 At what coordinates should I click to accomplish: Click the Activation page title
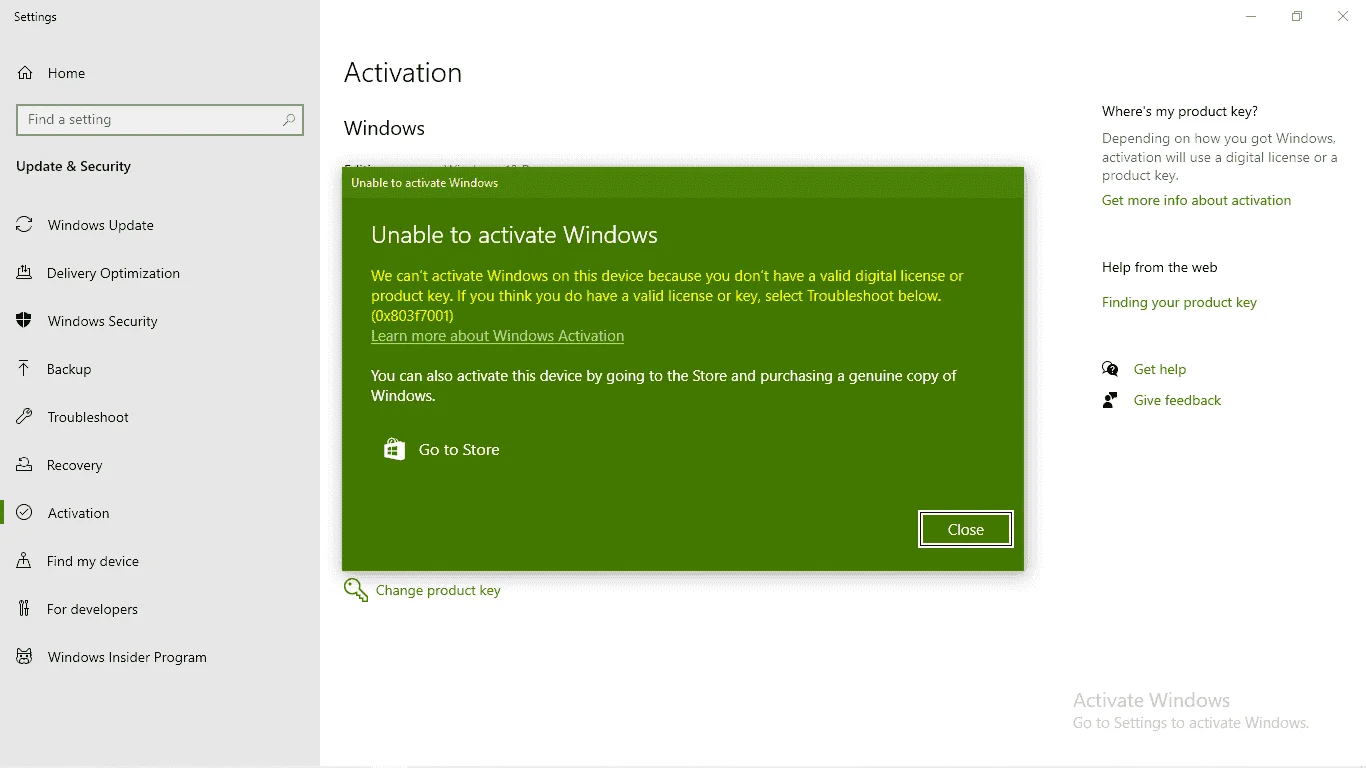[403, 72]
